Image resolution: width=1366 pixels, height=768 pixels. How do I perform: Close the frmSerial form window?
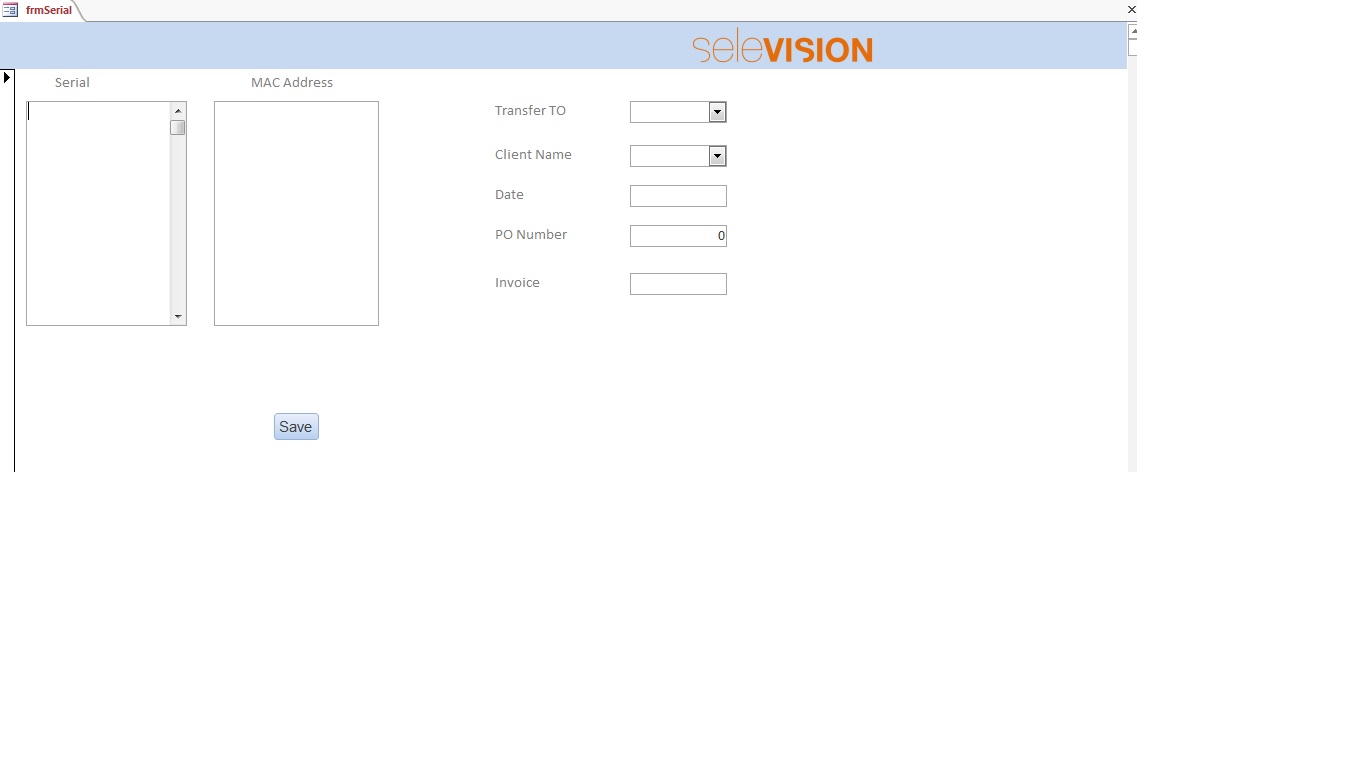click(1132, 10)
